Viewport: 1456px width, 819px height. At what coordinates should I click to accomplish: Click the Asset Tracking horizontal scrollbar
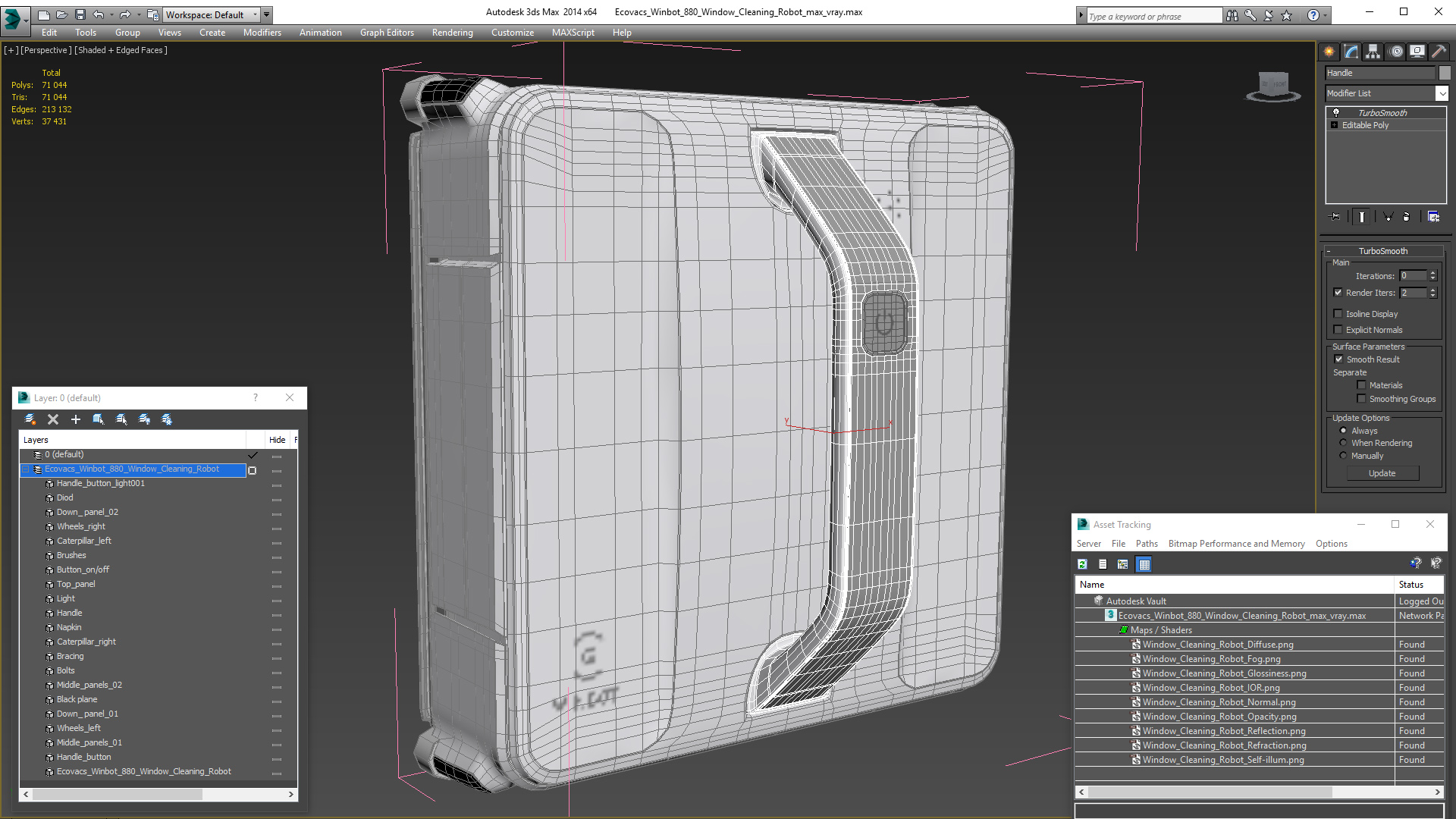pyautogui.click(x=1259, y=792)
